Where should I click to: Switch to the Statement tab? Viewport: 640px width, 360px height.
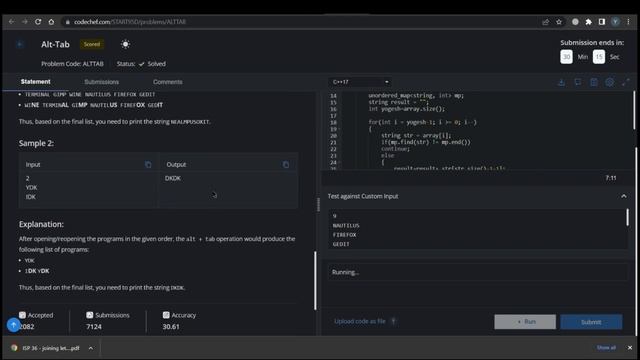tap(36, 82)
